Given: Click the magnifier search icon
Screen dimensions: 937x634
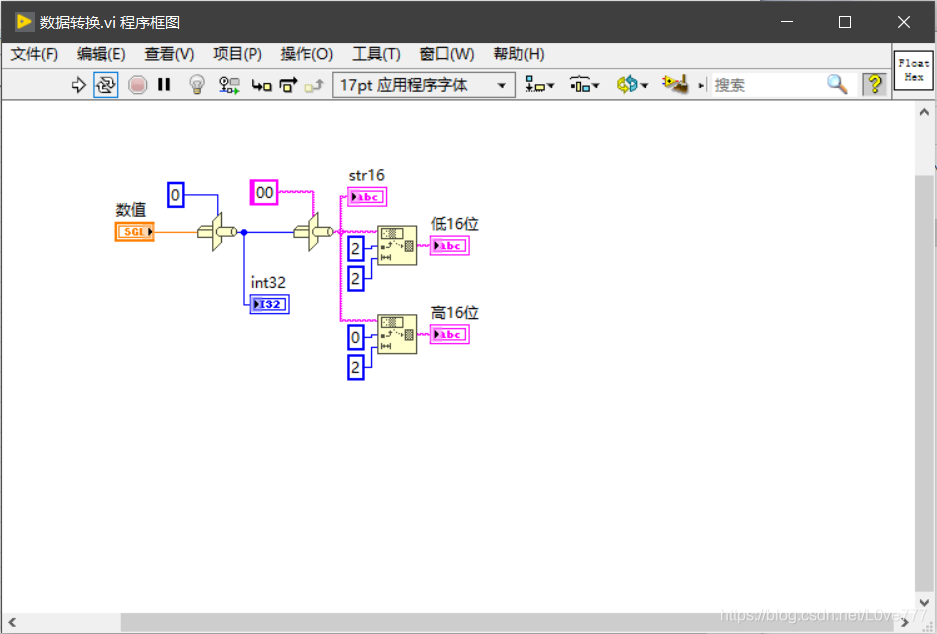Looking at the screenshot, I should 837,84.
